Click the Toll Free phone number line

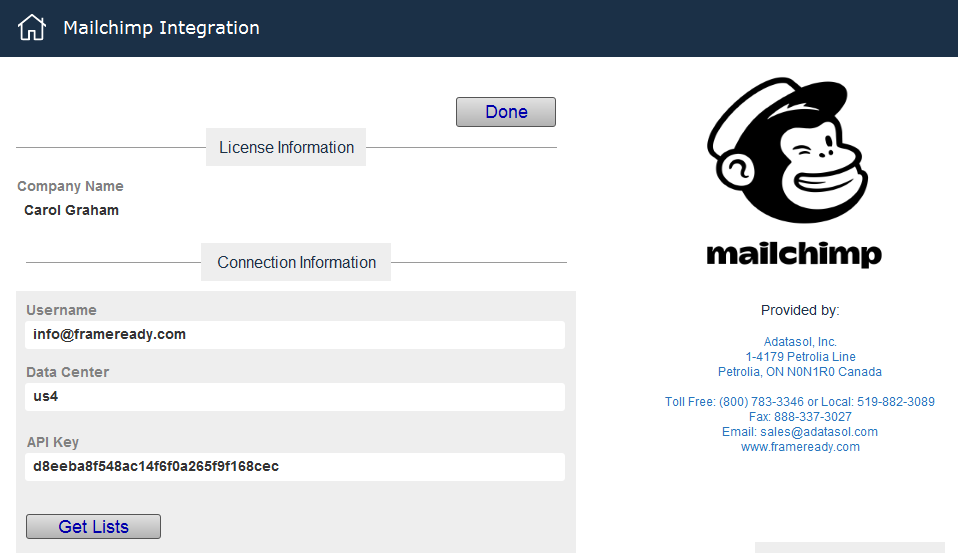(800, 402)
